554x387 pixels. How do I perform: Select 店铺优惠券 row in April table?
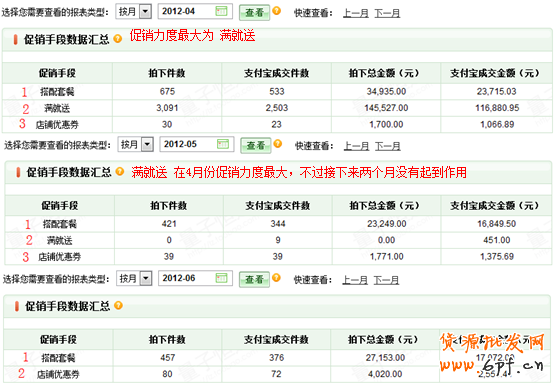point(277,124)
